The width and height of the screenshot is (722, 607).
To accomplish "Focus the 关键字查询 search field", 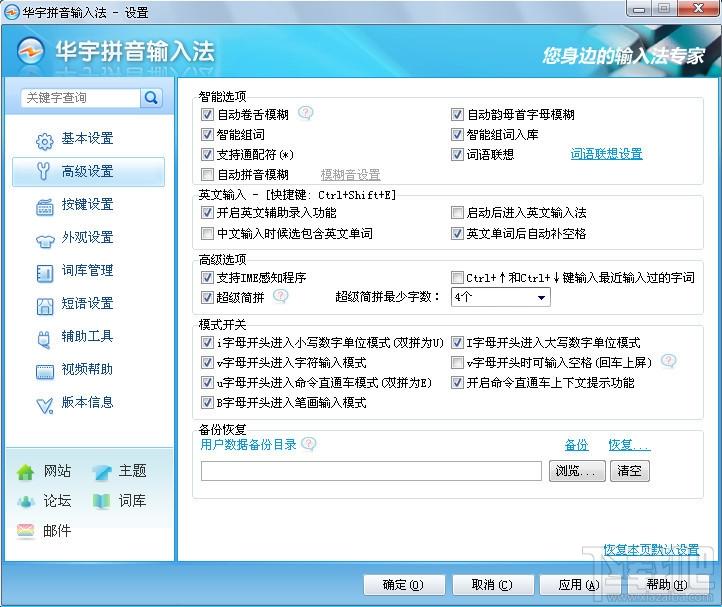I will [80, 98].
